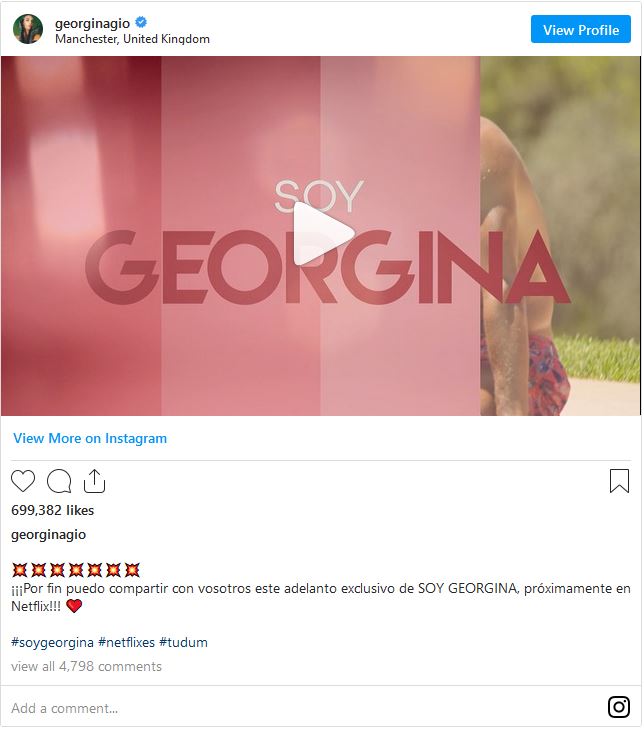This screenshot has height=729, width=644.
Task: Click Manchester, United Kingdom location
Action: 132,39
